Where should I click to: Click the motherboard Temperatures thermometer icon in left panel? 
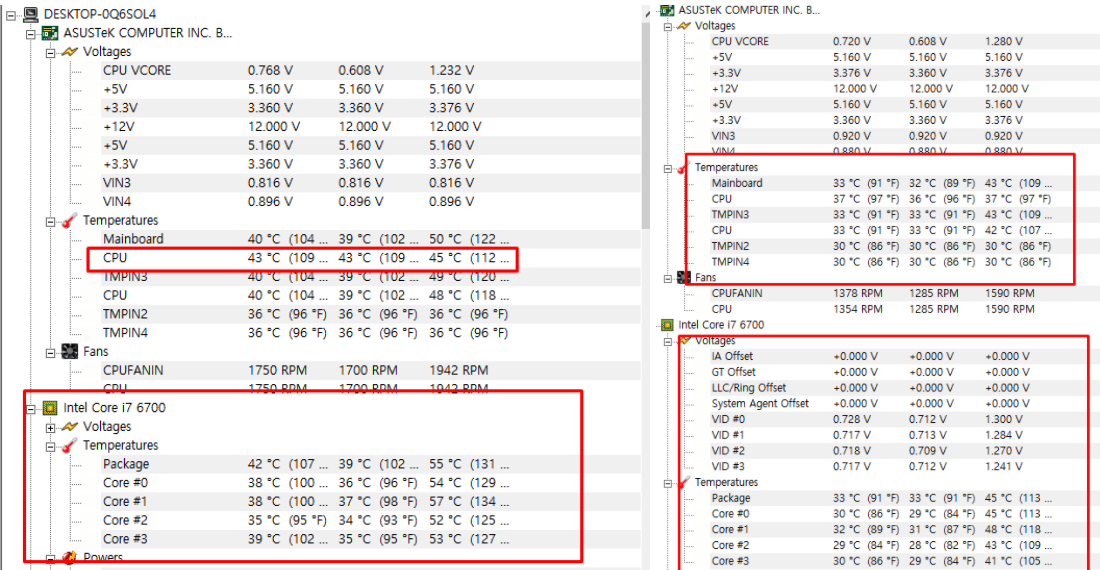pyautogui.click(x=69, y=220)
